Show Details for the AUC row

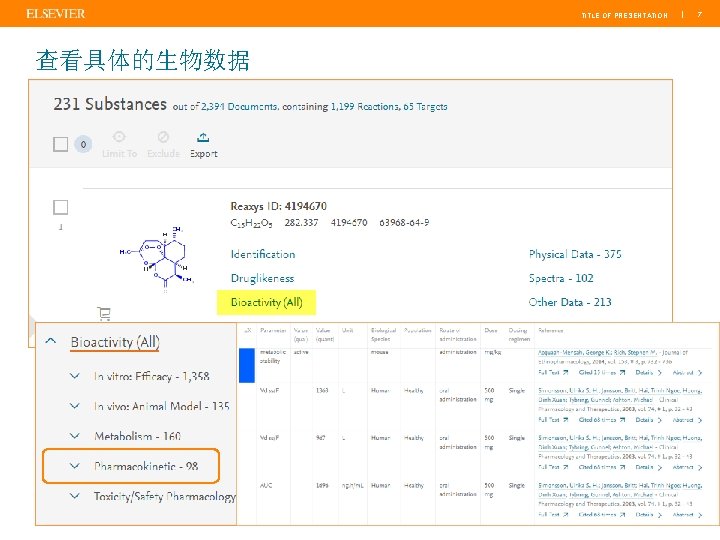pyautogui.click(x=648, y=515)
